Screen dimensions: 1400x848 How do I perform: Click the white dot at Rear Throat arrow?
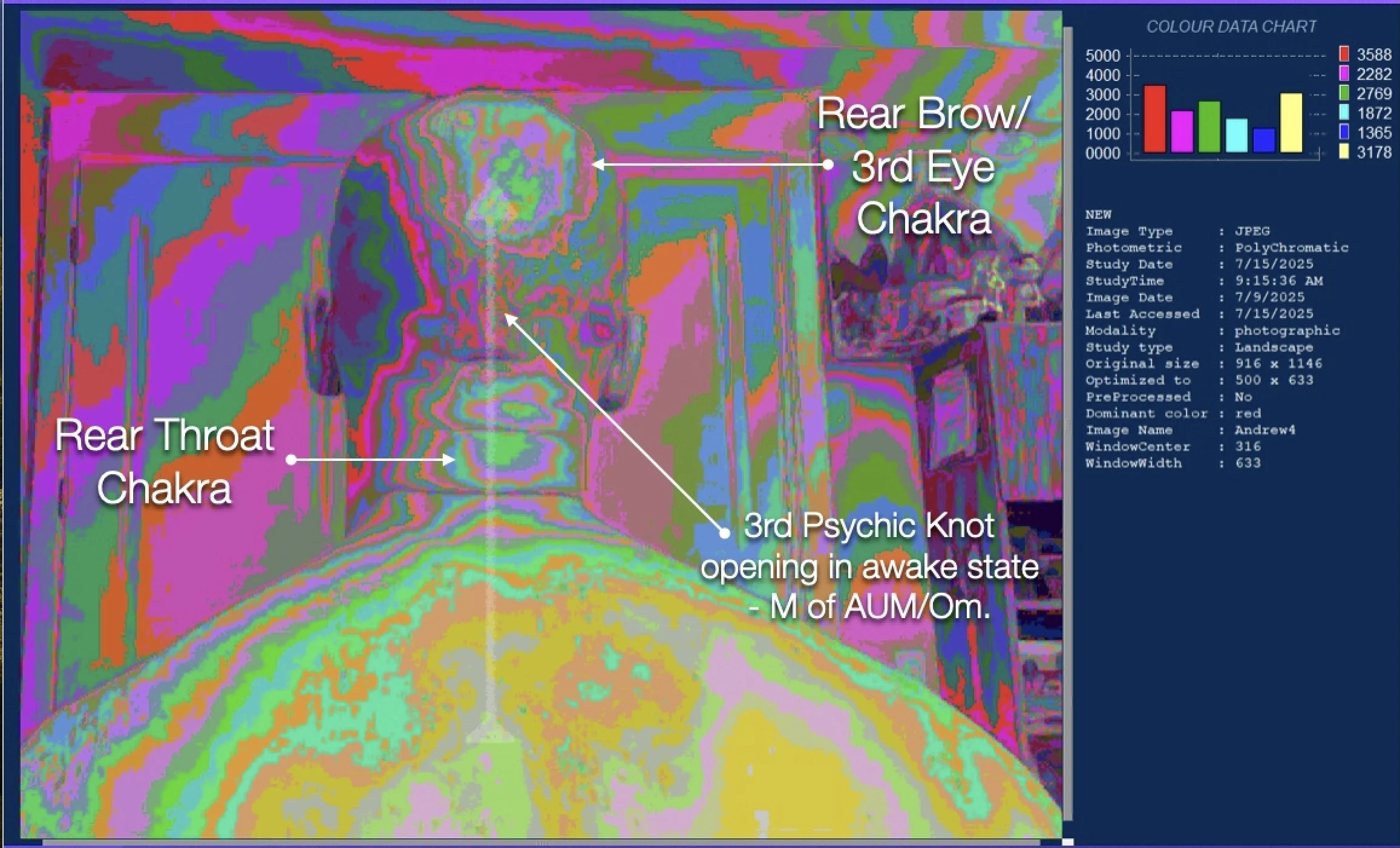pyautogui.click(x=291, y=460)
